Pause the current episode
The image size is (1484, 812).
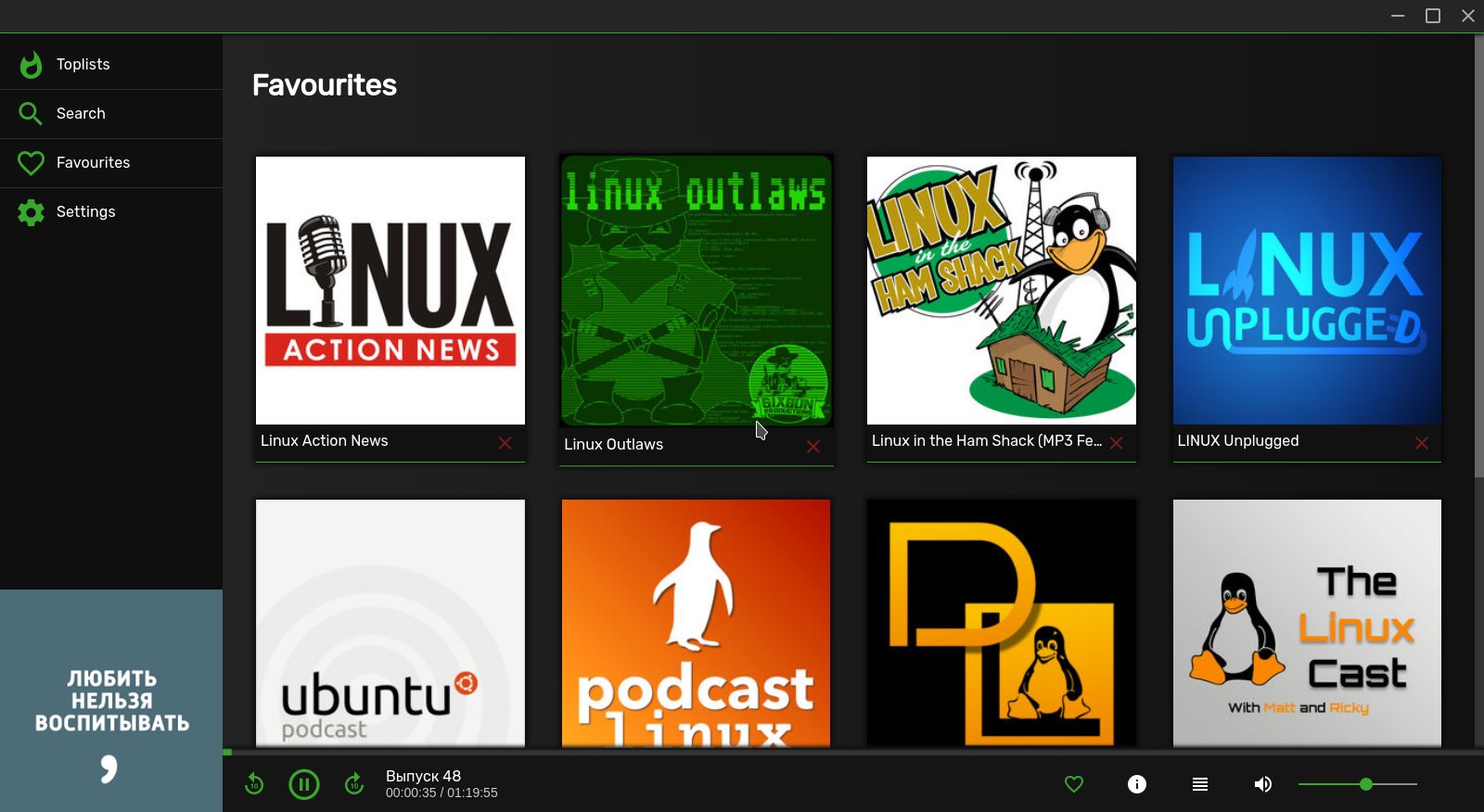(304, 784)
